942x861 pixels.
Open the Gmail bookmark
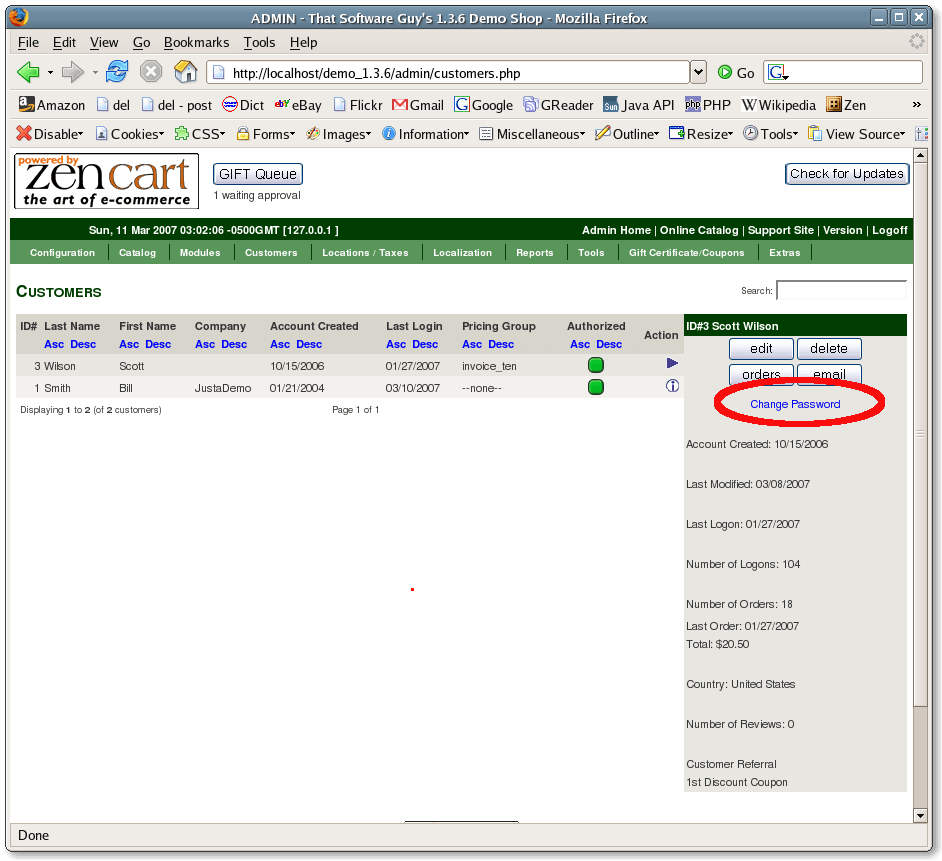tap(418, 105)
